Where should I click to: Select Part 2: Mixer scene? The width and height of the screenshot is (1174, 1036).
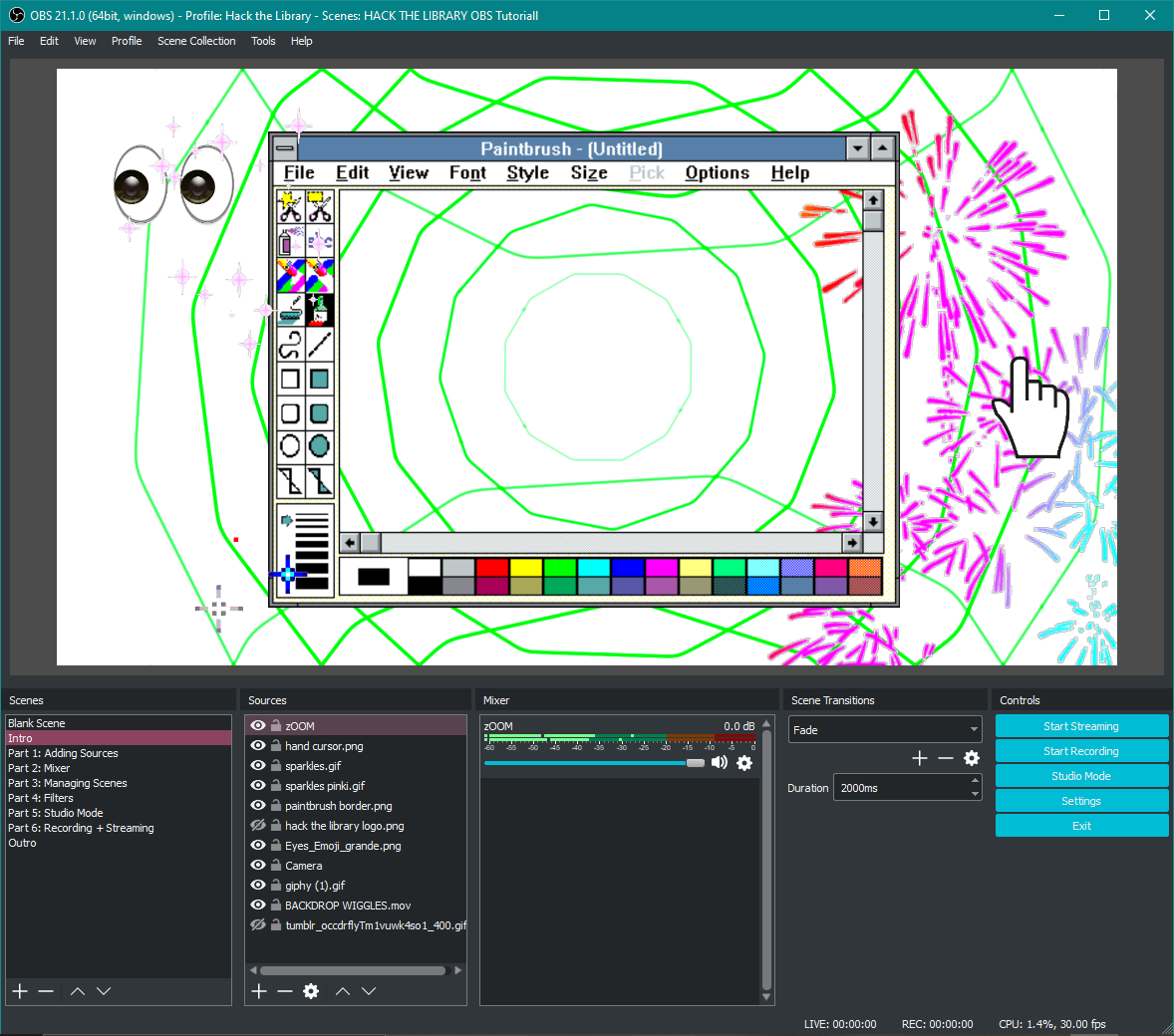point(119,768)
